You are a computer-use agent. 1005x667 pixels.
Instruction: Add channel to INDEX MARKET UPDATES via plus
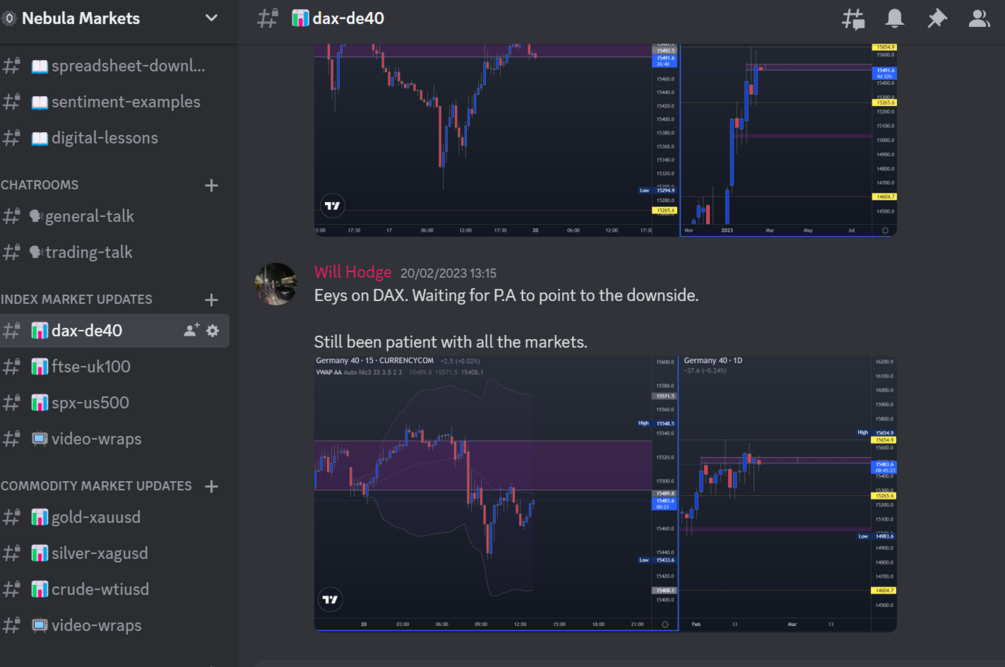point(211,300)
